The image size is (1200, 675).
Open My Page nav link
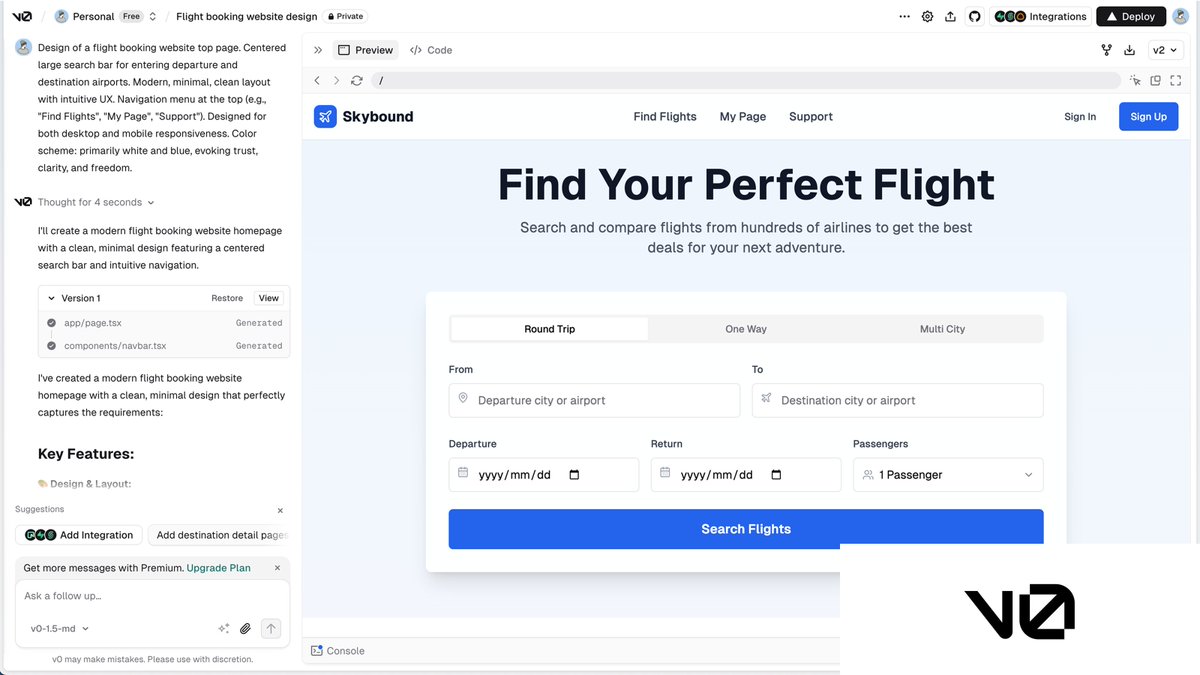coord(743,117)
